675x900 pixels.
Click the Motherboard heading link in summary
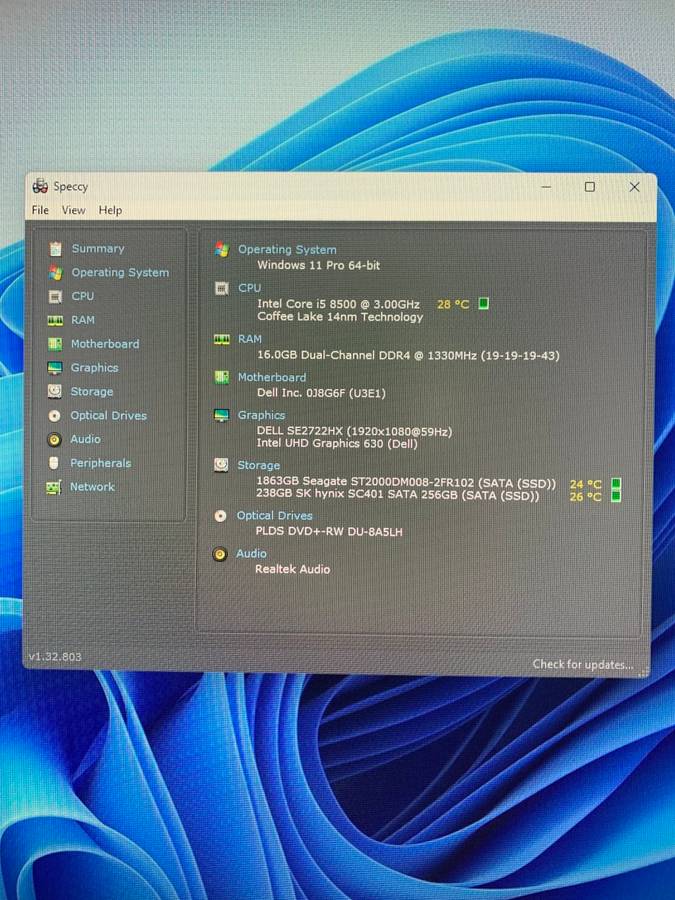click(272, 377)
